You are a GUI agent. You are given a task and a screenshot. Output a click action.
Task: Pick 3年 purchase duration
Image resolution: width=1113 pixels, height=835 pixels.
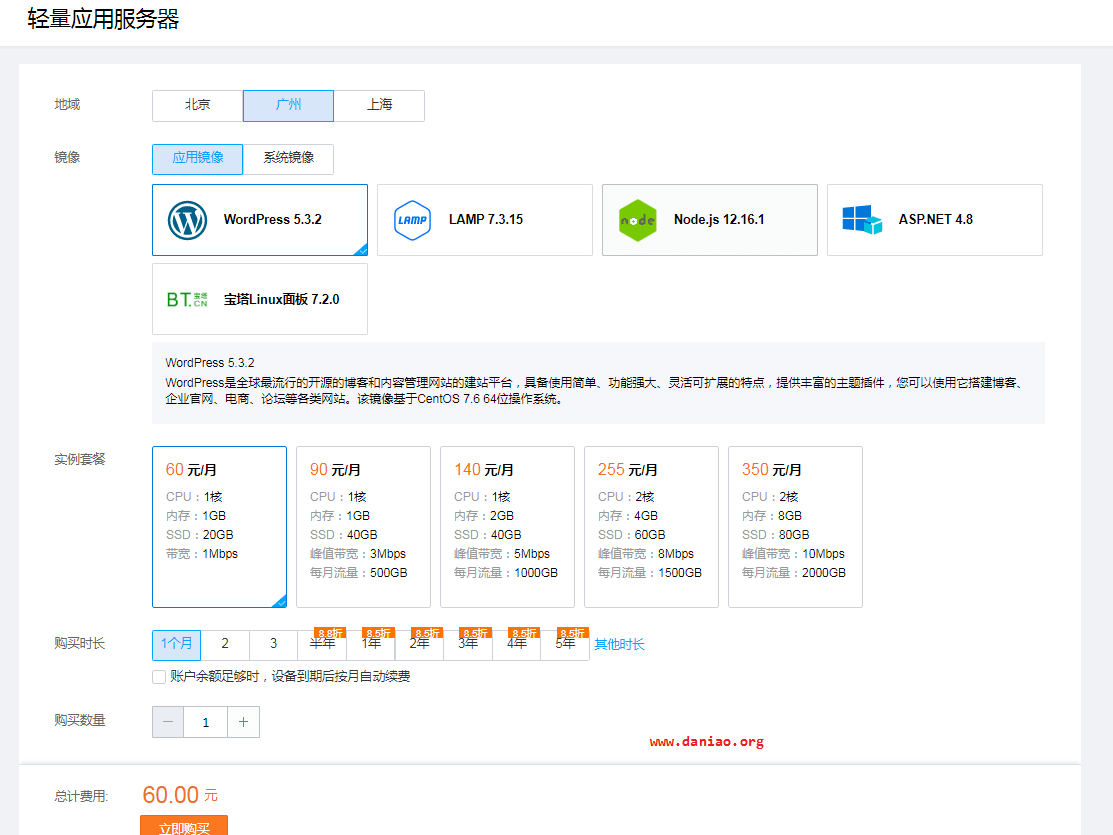tap(468, 645)
